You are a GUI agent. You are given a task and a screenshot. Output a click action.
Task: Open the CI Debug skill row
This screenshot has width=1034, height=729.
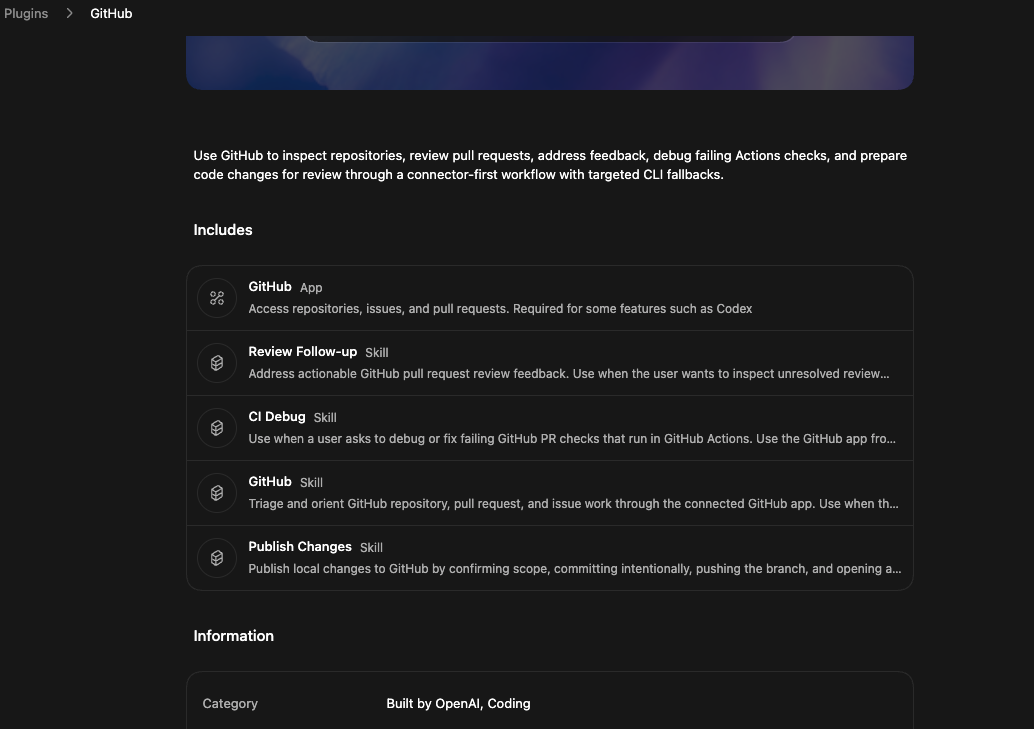click(x=550, y=428)
